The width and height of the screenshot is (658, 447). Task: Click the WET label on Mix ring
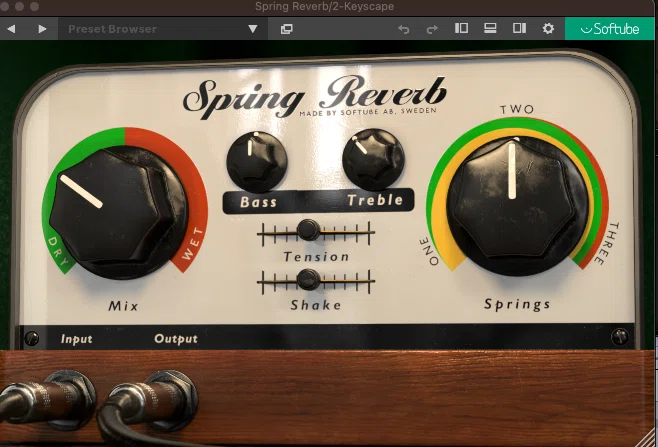click(192, 243)
